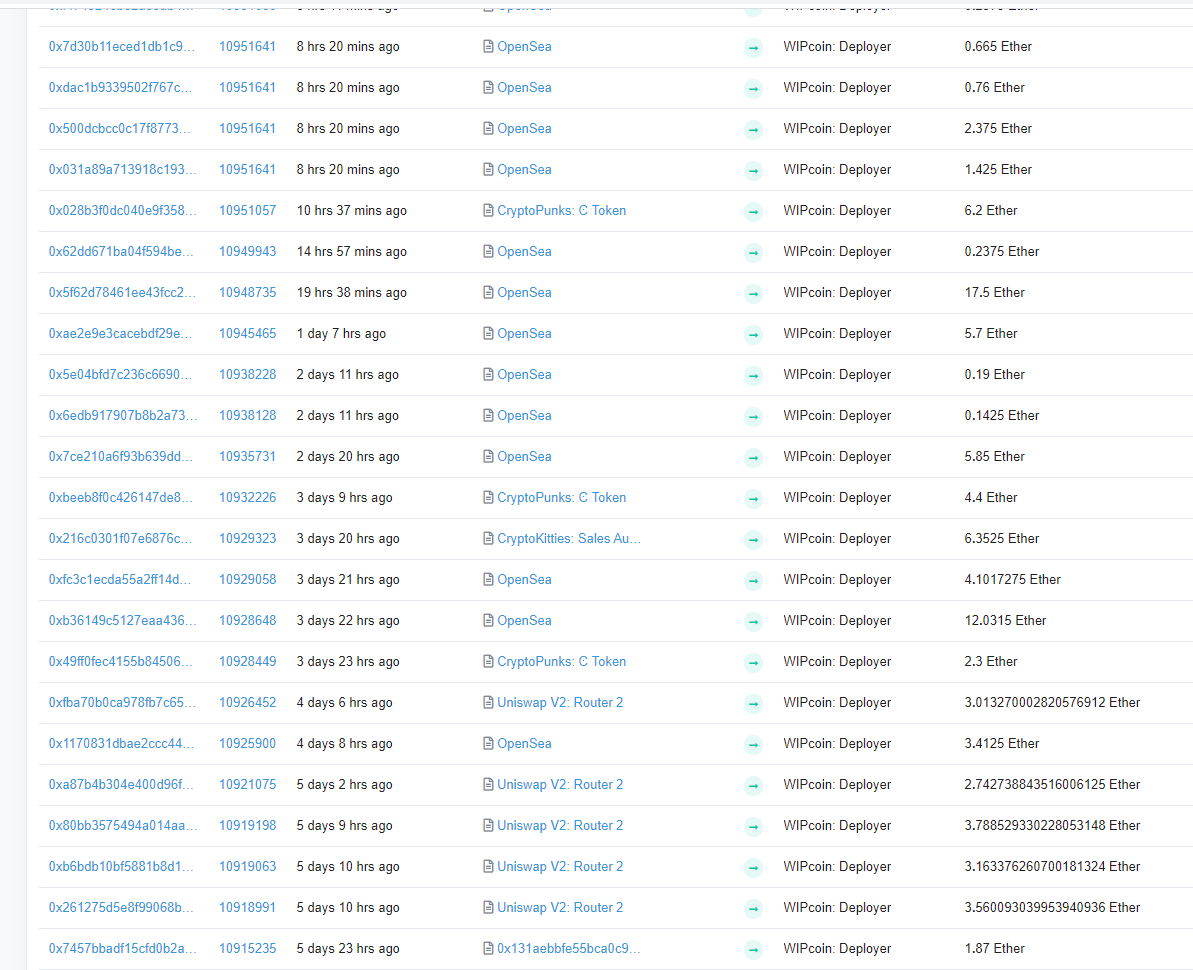
Task: Click contract file icon beside 0x131aebbfe55bca0c9...
Action: tap(488, 950)
